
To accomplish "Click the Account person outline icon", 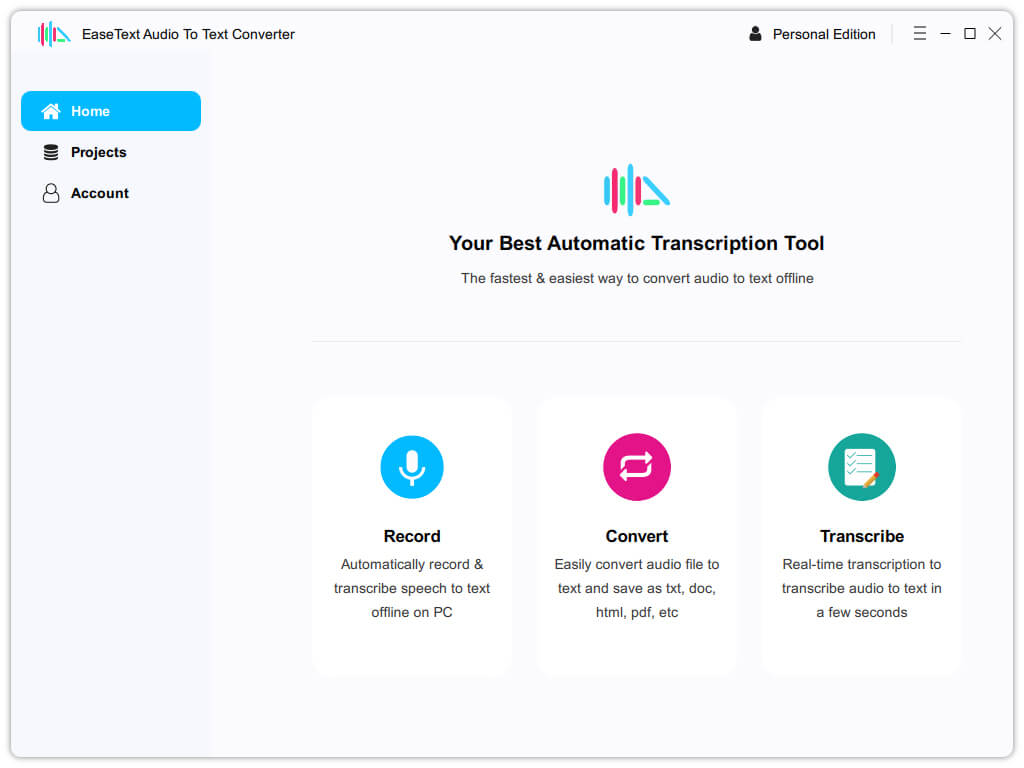I will [51, 193].
